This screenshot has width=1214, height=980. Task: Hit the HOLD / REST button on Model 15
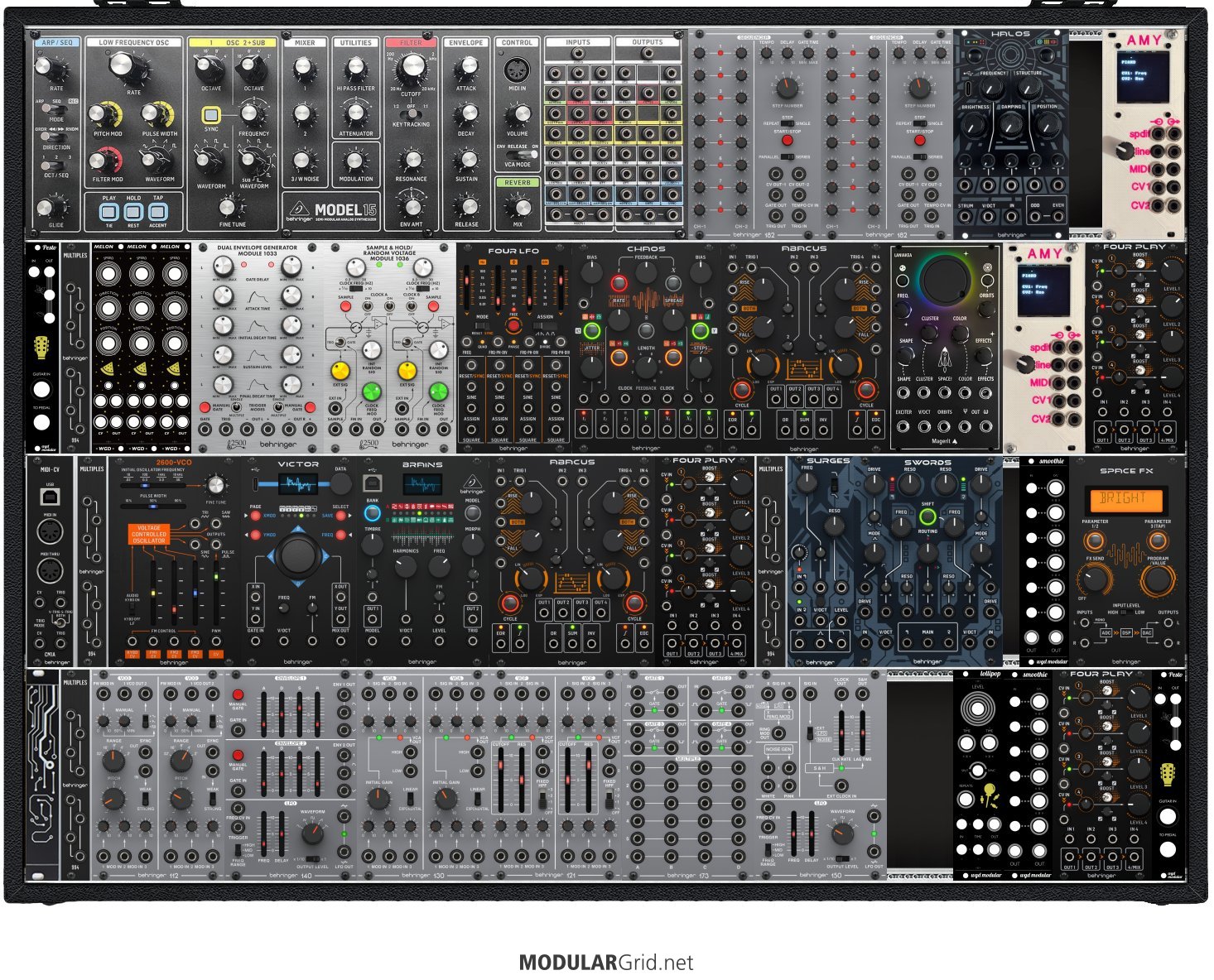click(x=133, y=211)
